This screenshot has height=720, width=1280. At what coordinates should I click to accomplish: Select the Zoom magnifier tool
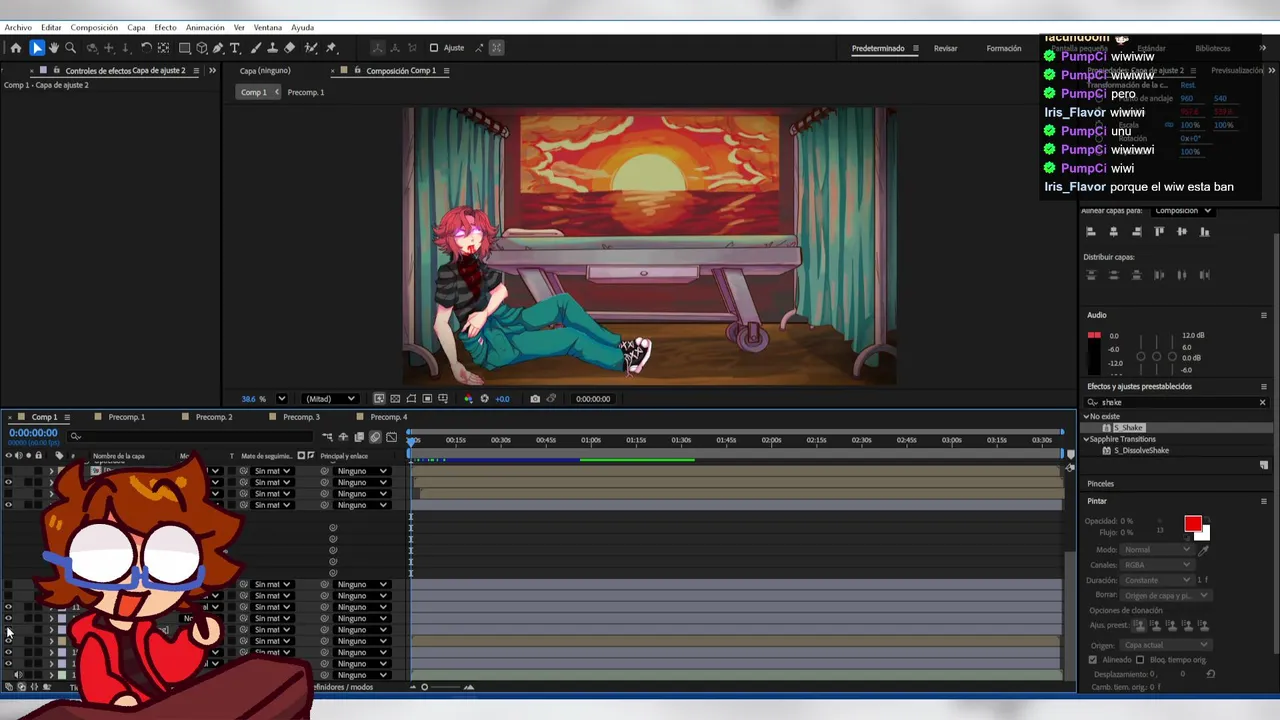(x=70, y=48)
